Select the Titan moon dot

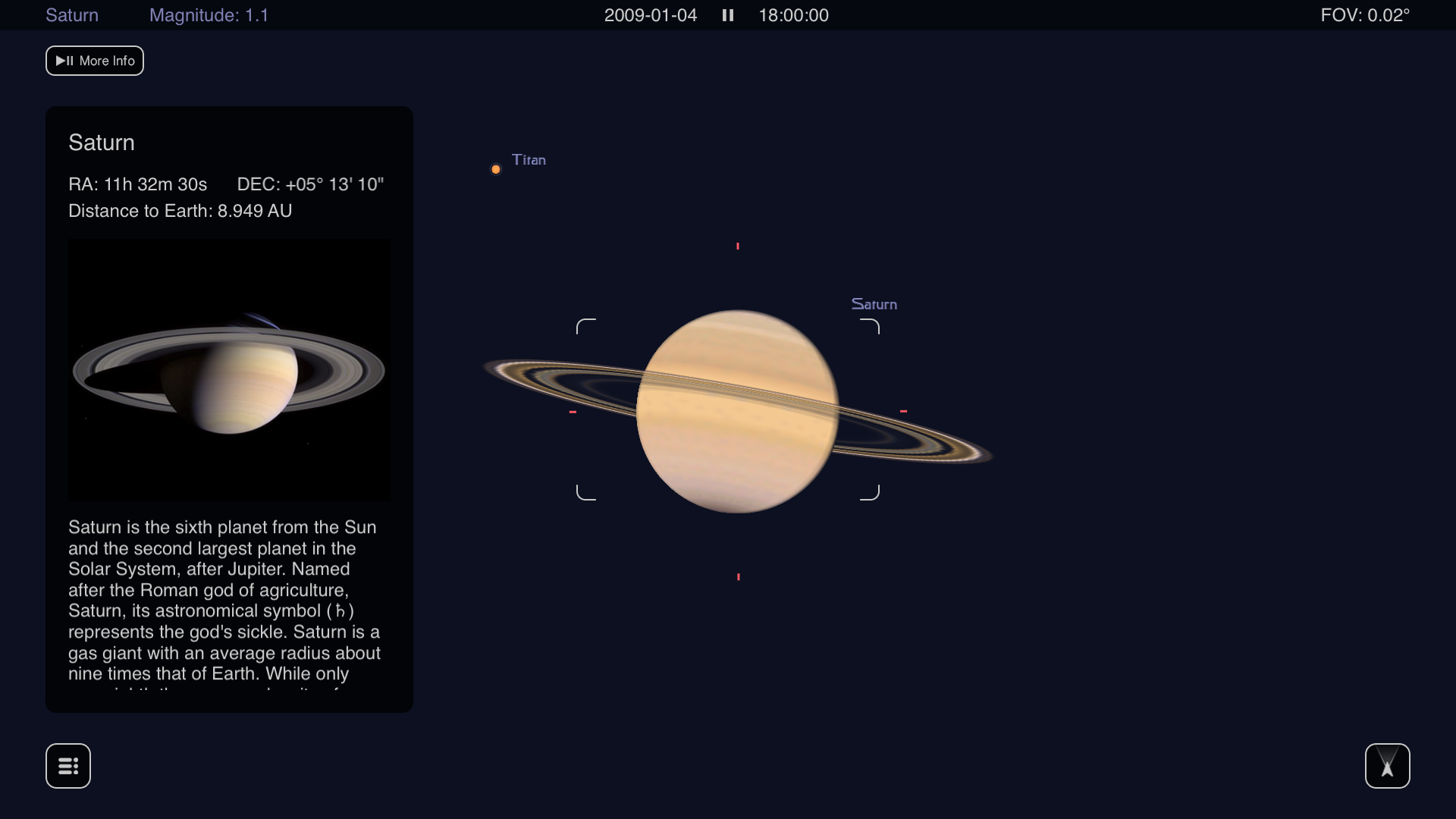point(496,169)
